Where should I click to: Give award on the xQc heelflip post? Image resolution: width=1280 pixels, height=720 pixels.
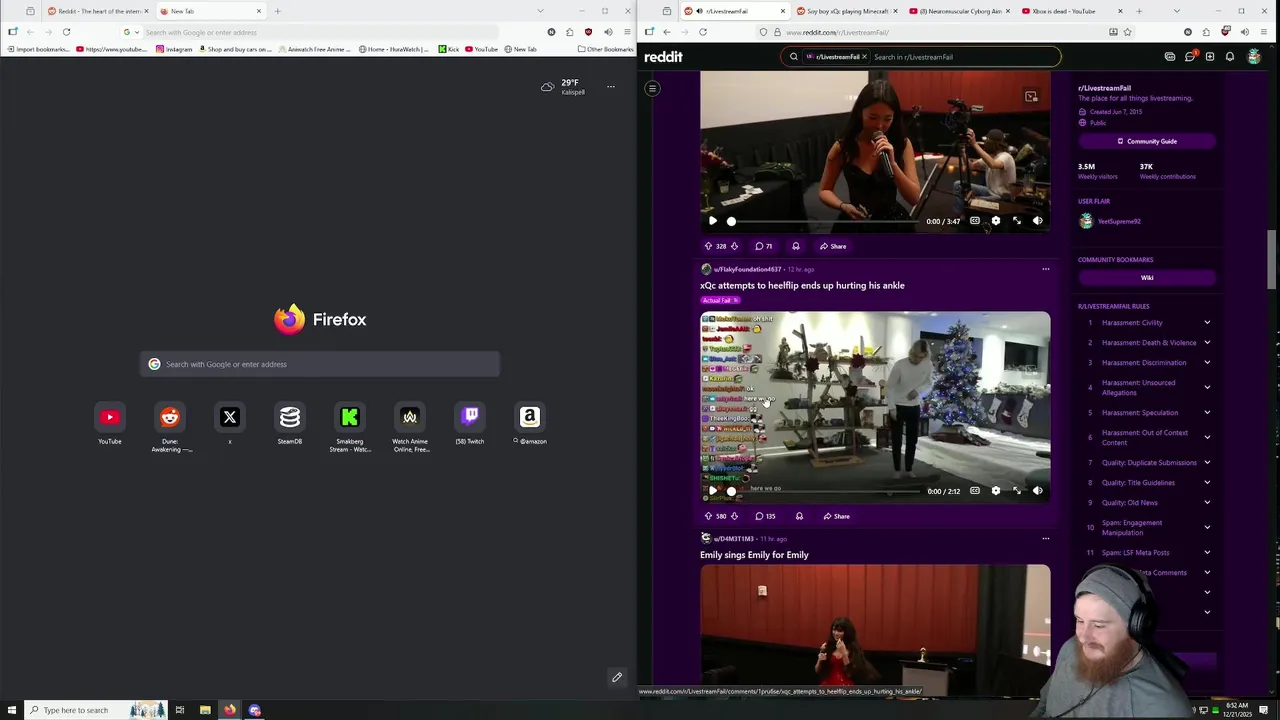(x=799, y=516)
